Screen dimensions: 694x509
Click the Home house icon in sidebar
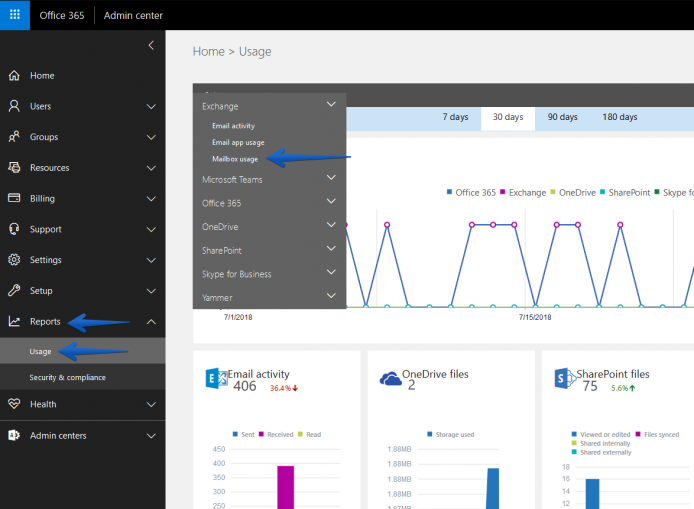(x=14, y=76)
